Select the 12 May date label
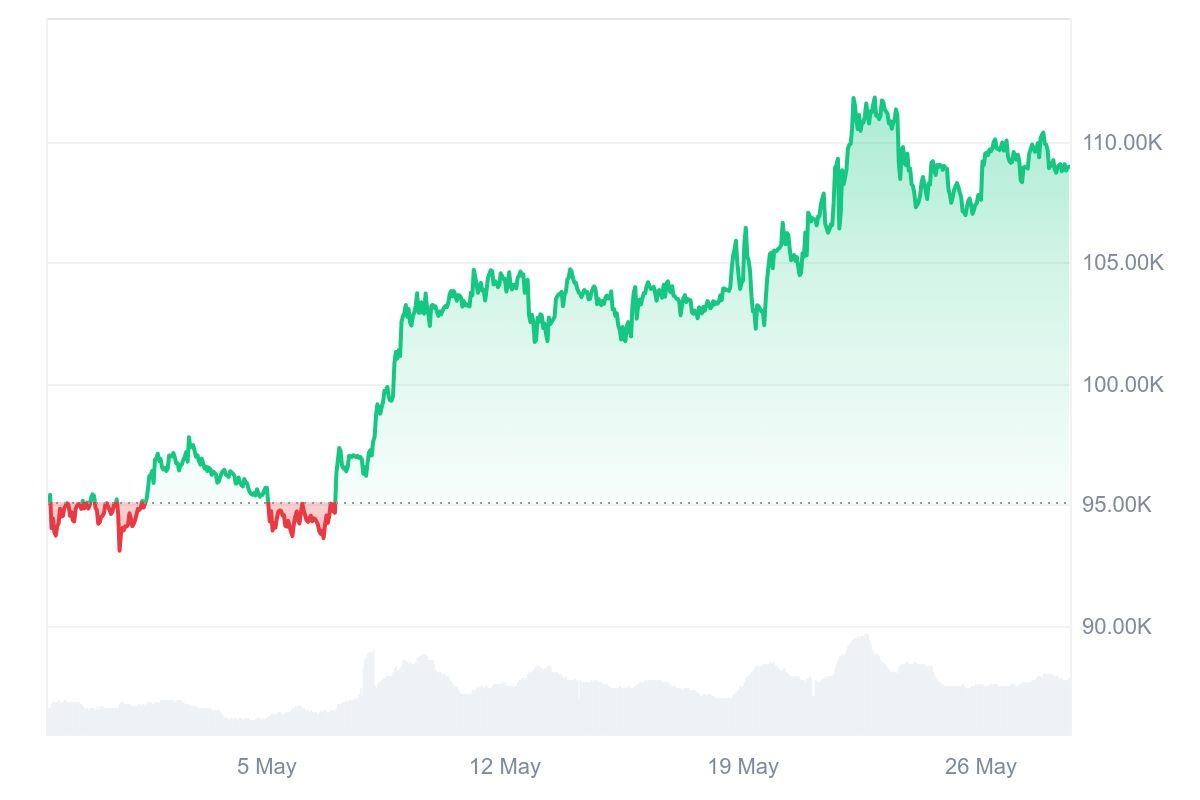This screenshot has height=800, width=1200. tap(505, 767)
